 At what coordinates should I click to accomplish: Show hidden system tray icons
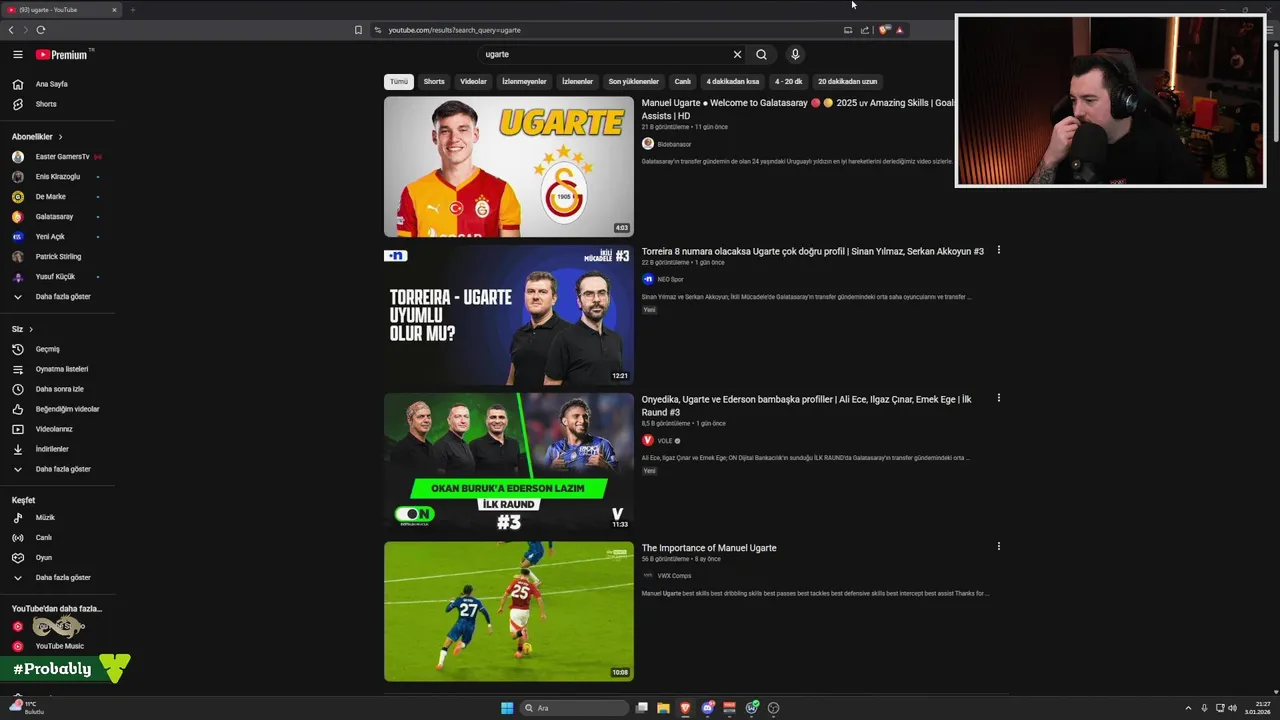[x=1188, y=708]
